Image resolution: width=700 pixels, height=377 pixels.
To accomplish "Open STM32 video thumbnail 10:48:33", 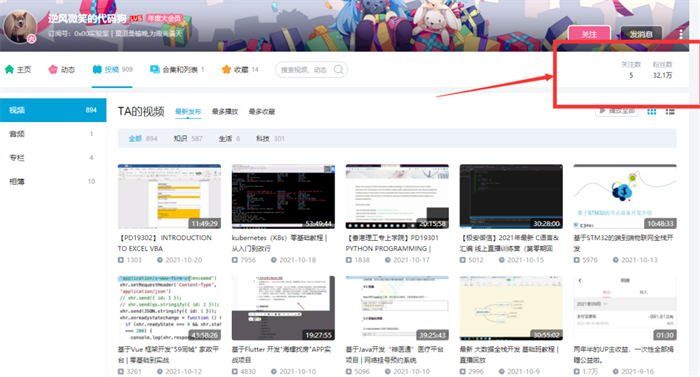I will pos(625,197).
